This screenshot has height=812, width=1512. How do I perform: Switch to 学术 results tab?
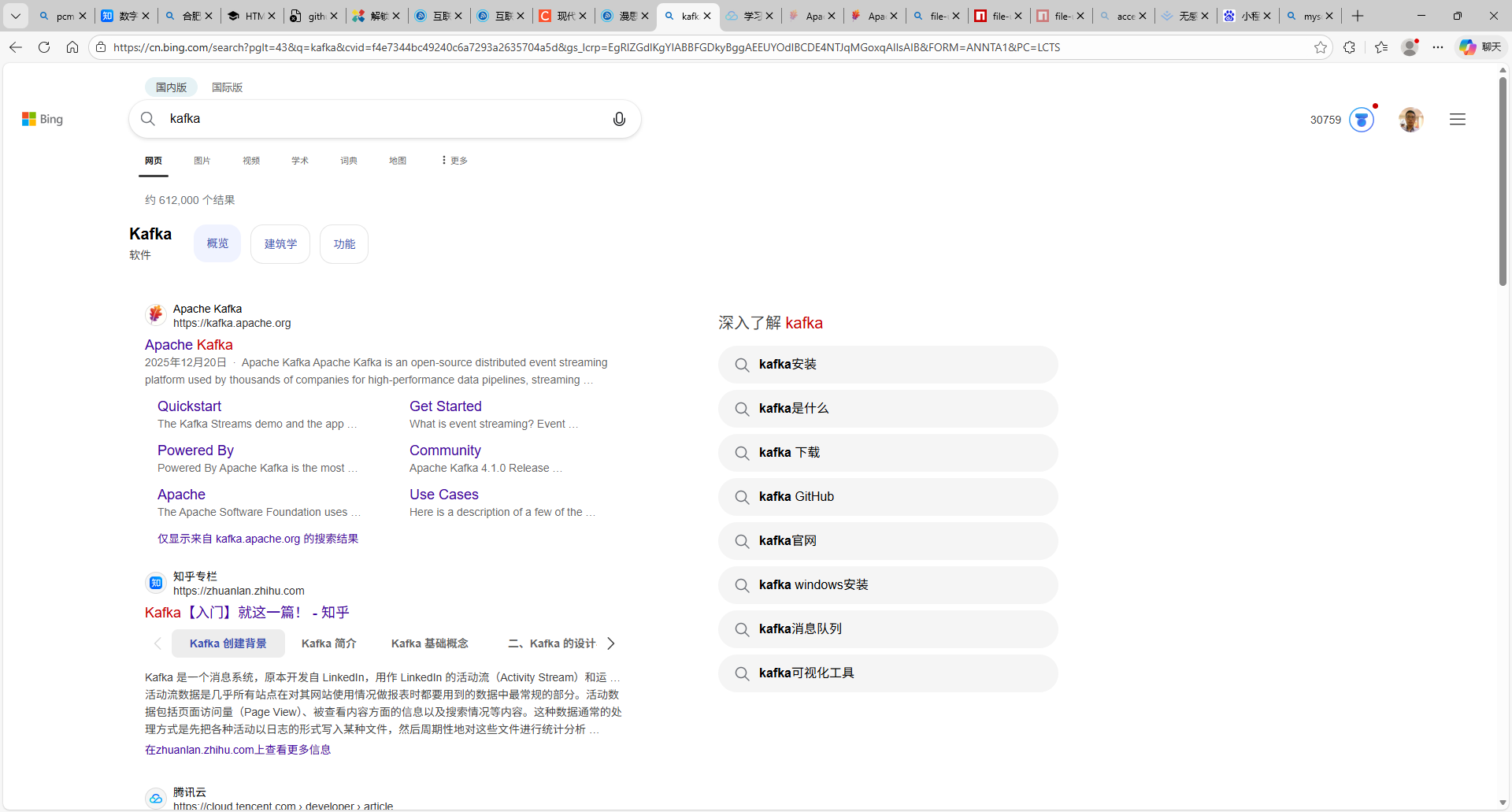300,161
